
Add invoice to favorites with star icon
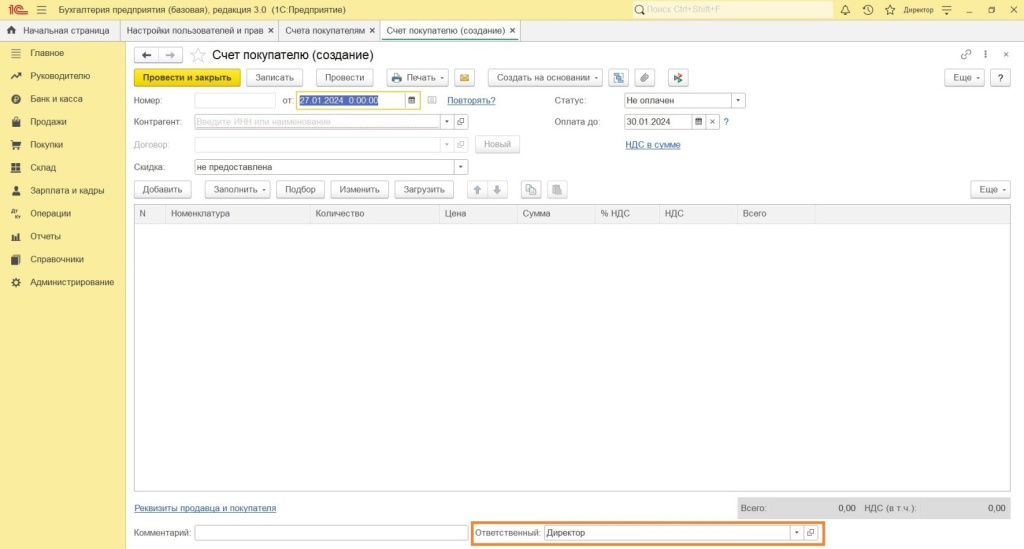coord(198,55)
